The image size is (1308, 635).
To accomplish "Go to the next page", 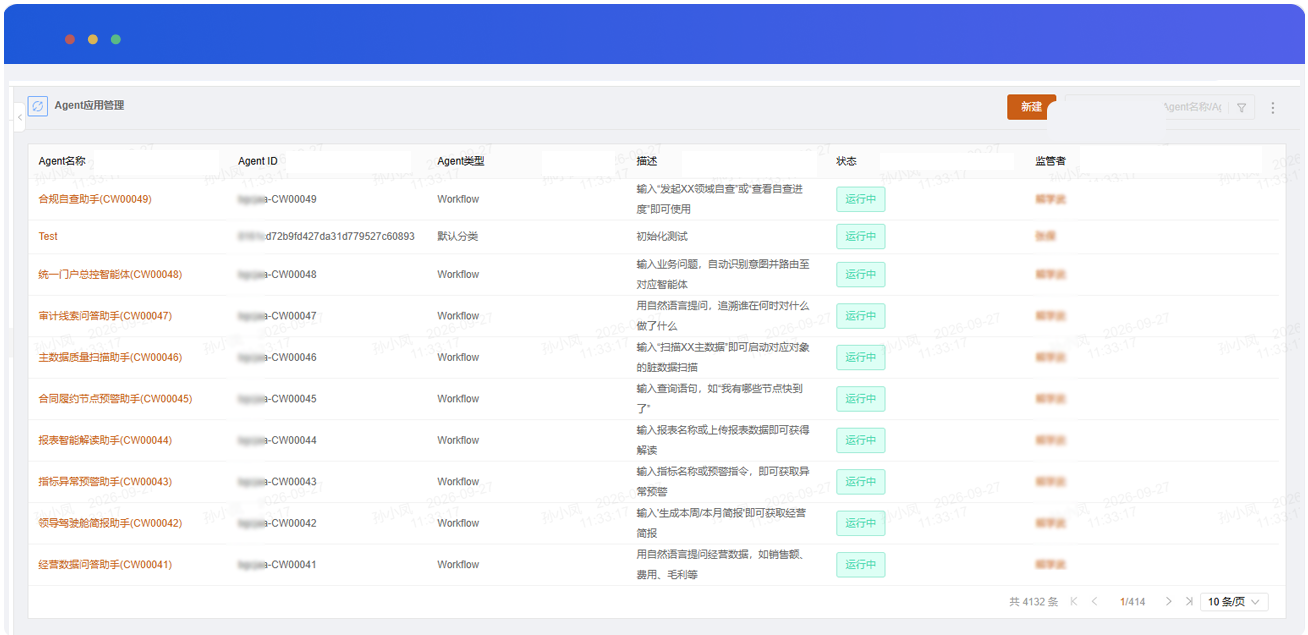I will coord(1168,602).
